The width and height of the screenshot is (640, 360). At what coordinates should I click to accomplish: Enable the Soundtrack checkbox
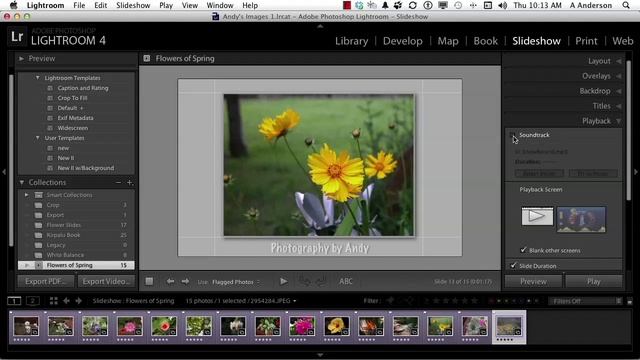tap(513, 135)
